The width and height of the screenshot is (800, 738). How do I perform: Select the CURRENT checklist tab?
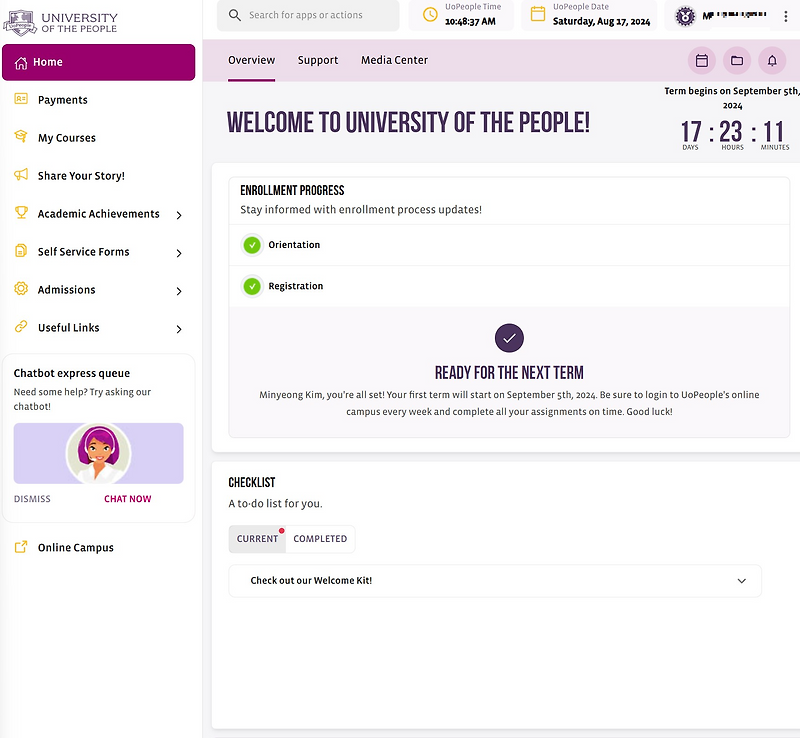257,539
